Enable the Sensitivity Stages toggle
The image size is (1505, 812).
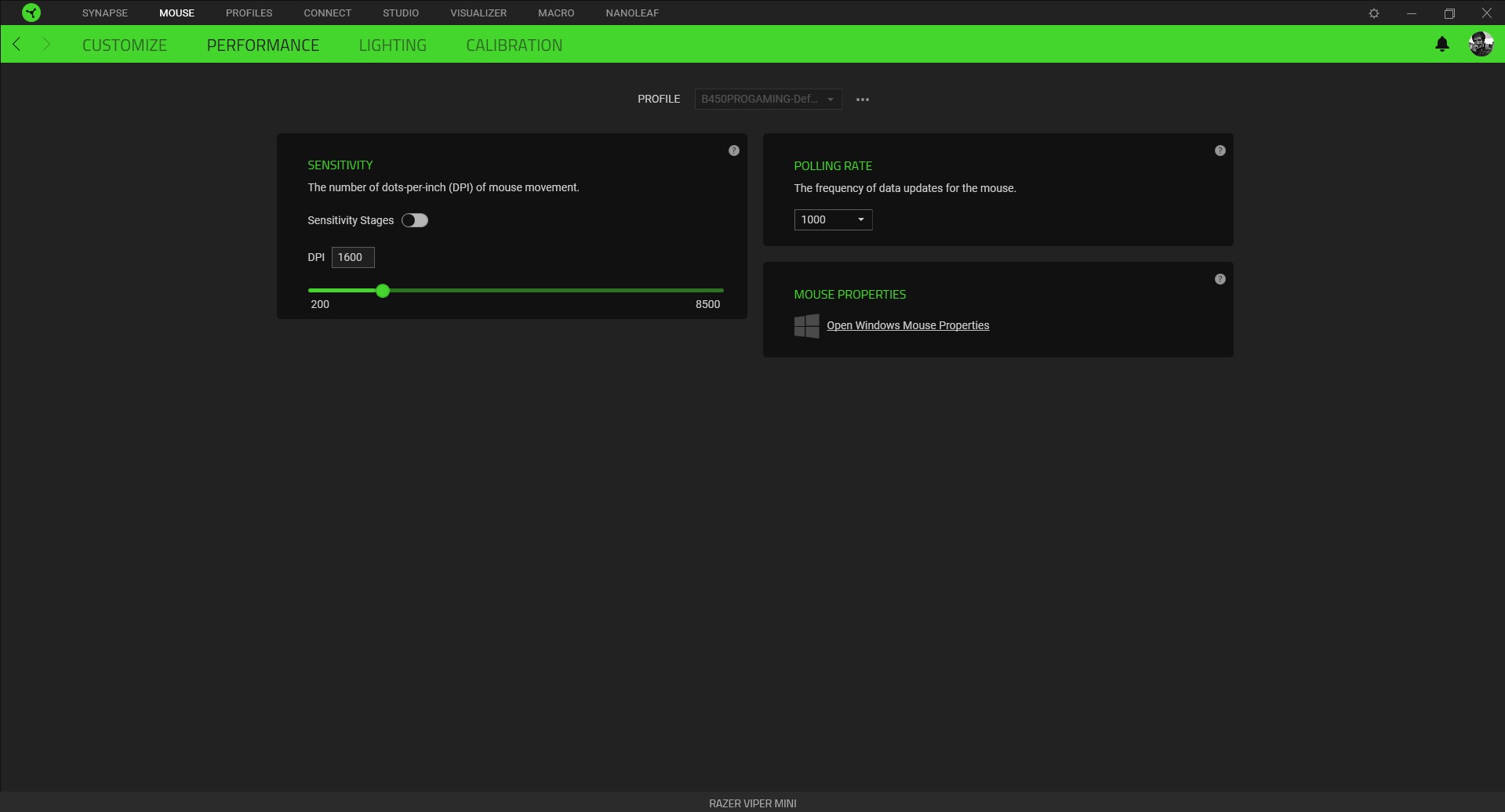click(x=415, y=220)
